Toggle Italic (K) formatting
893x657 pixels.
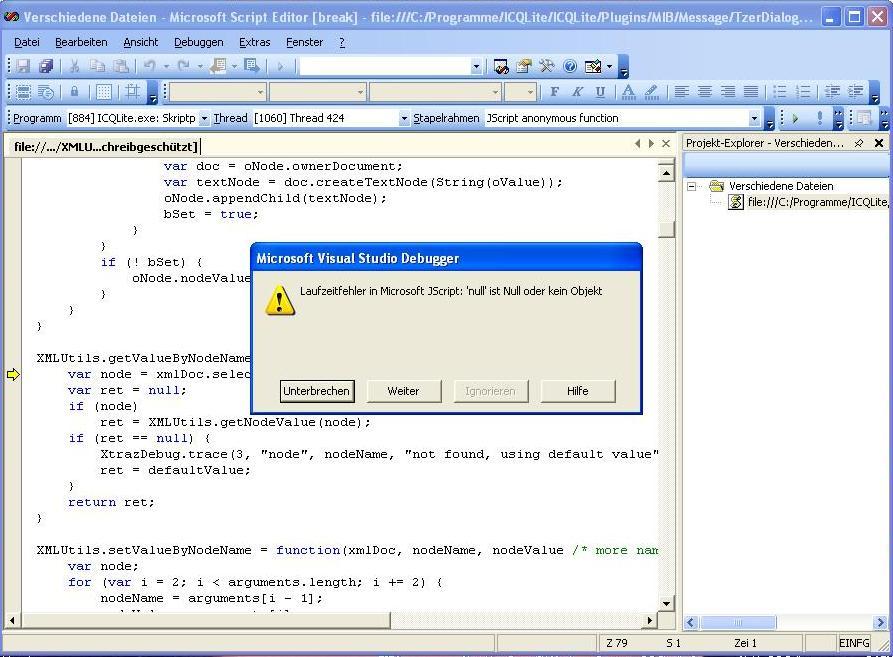[x=577, y=92]
